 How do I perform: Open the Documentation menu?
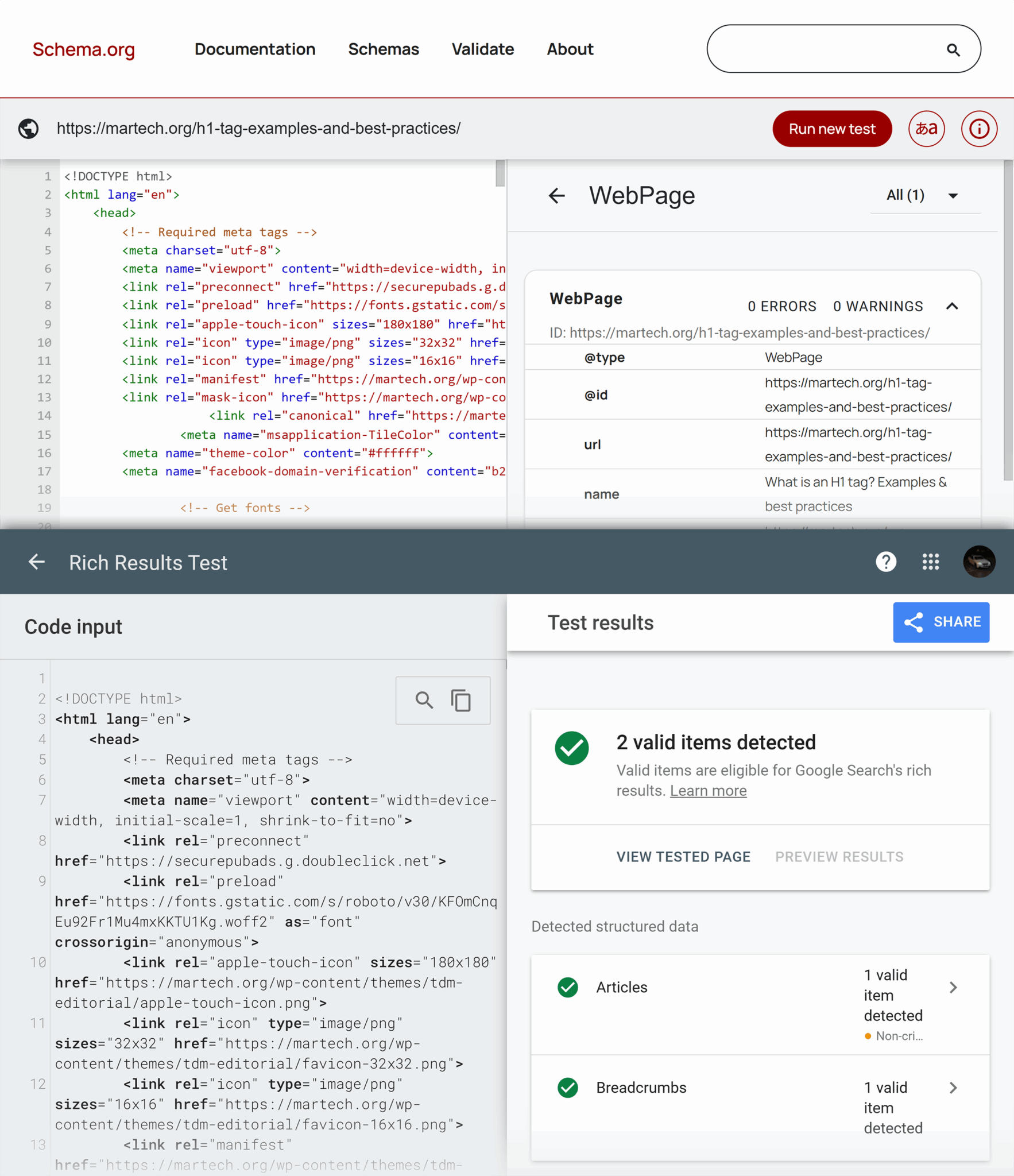(255, 49)
